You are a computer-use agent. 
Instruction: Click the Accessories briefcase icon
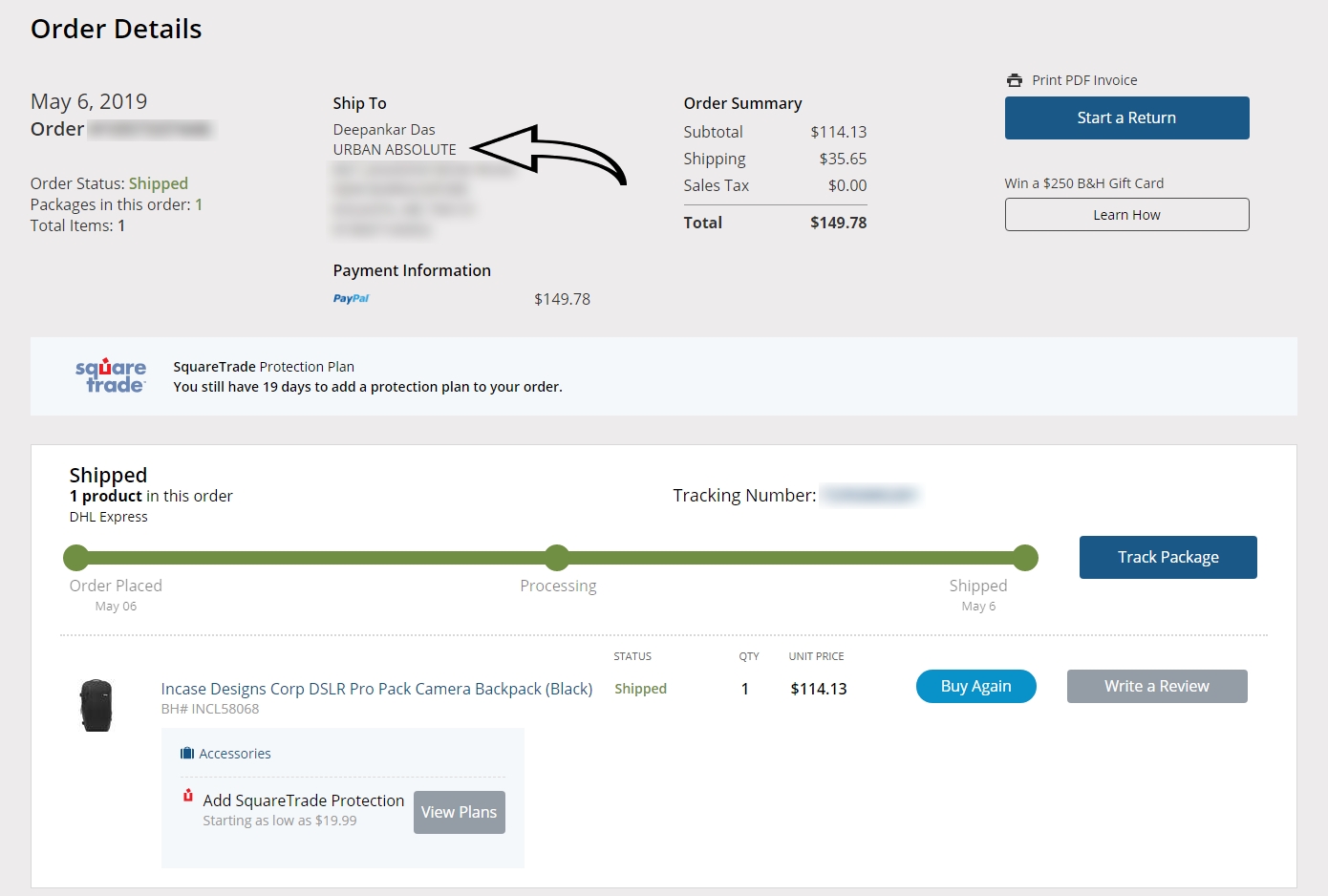pos(187,754)
